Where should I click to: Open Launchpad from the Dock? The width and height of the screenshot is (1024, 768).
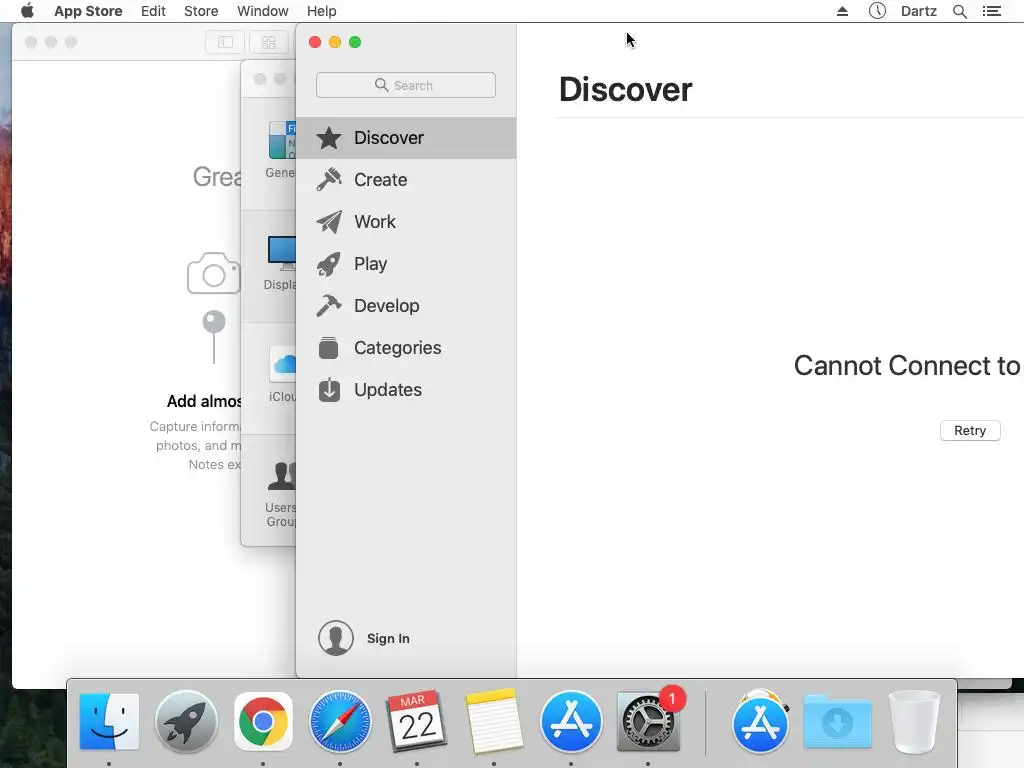click(x=186, y=722)
